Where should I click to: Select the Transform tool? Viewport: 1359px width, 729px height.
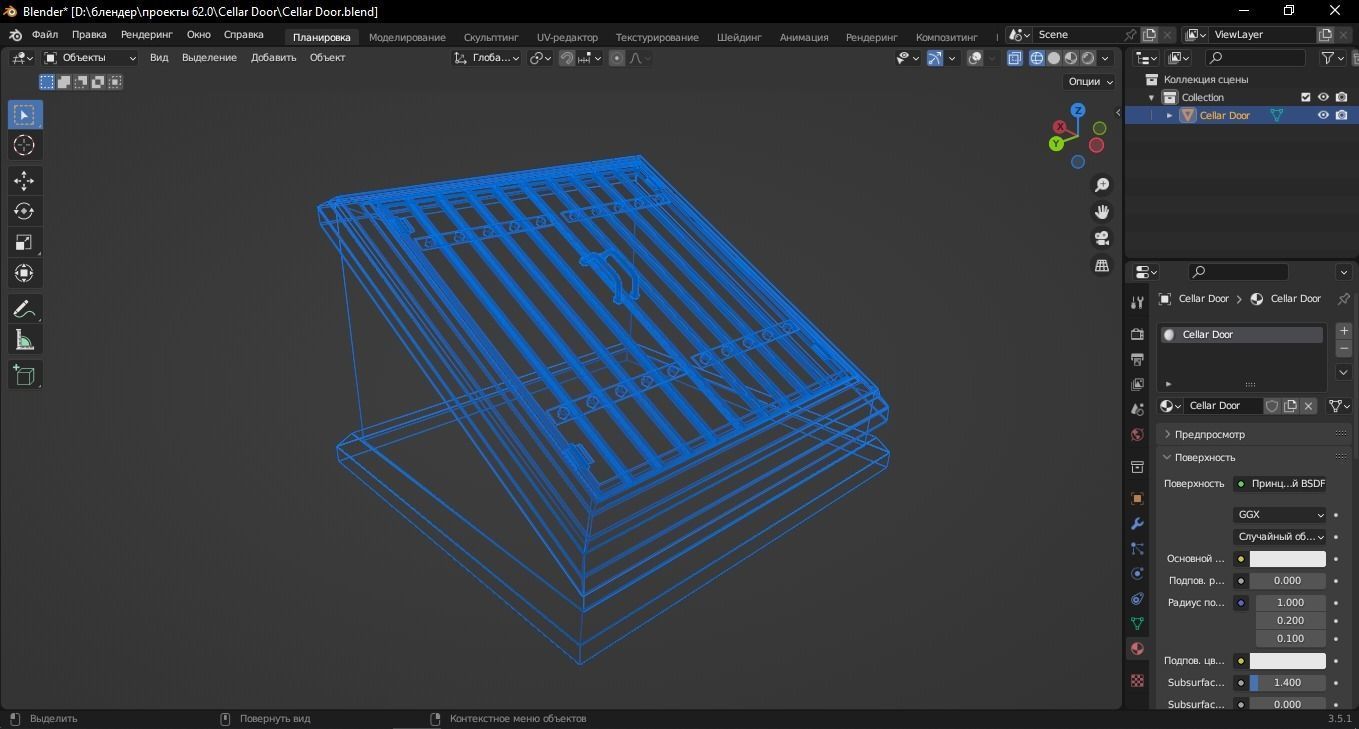point(24,273)
